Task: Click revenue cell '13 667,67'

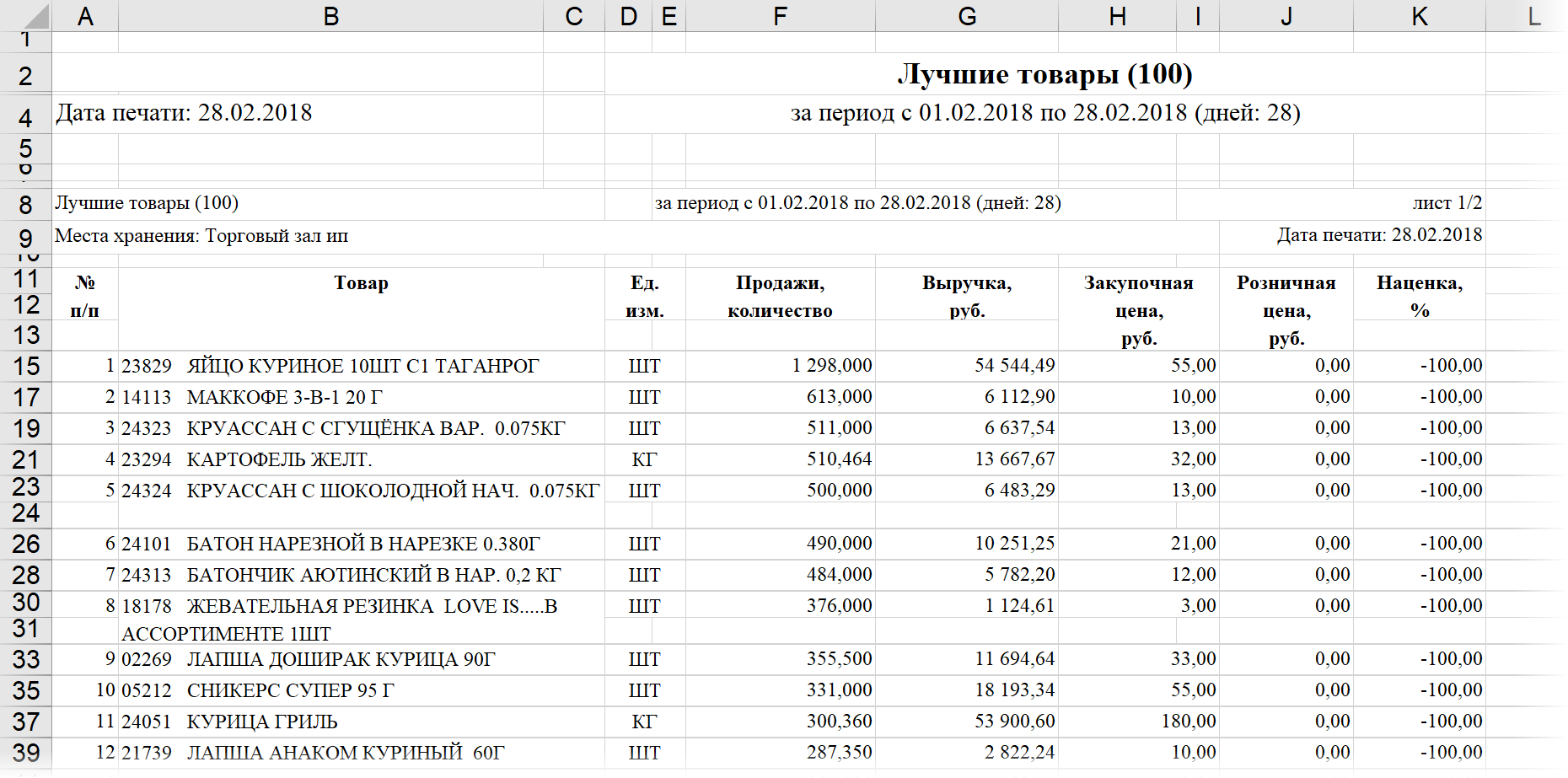Action: [x=967, y=459]
